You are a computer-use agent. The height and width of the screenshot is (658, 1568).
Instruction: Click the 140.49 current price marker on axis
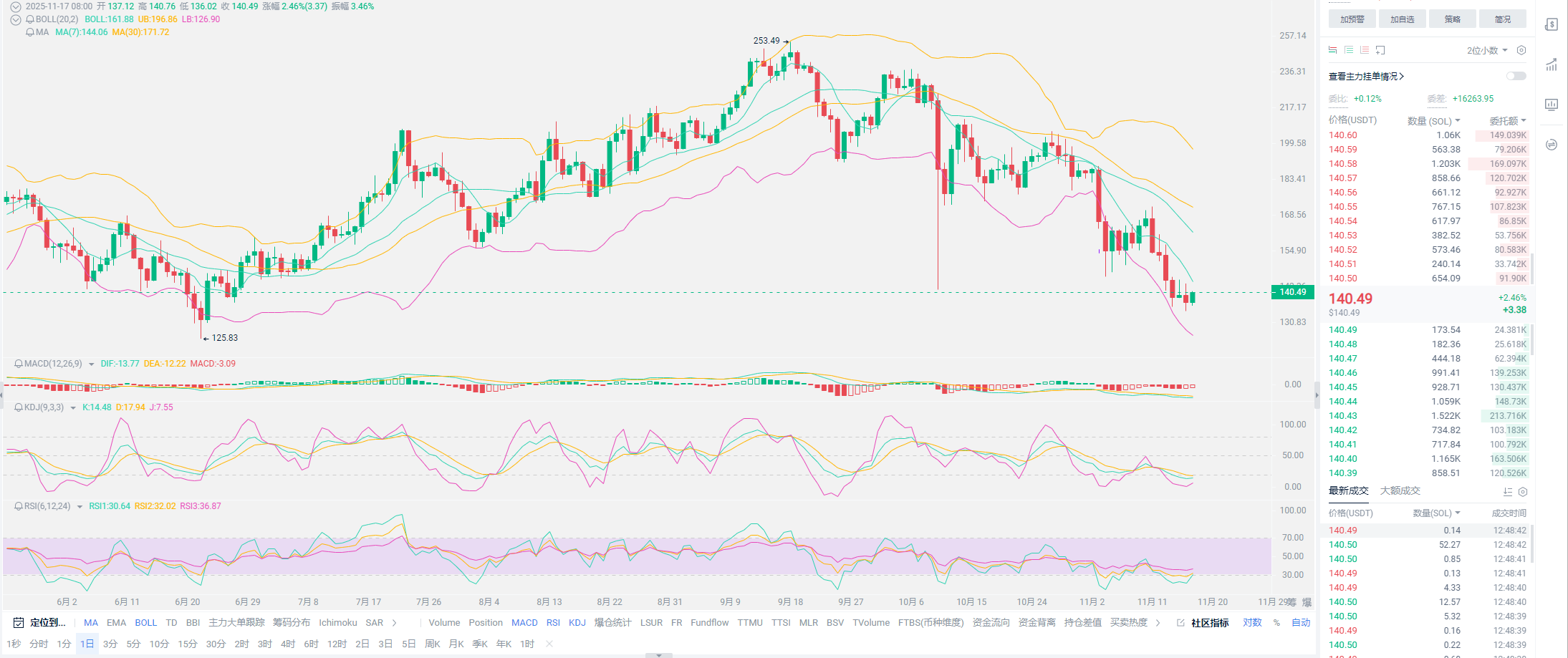click(1292, 292)
